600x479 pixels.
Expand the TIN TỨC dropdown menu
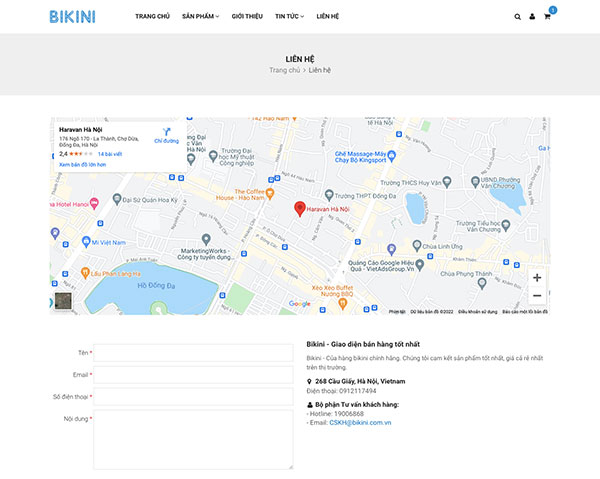click(x=289, y=16)
